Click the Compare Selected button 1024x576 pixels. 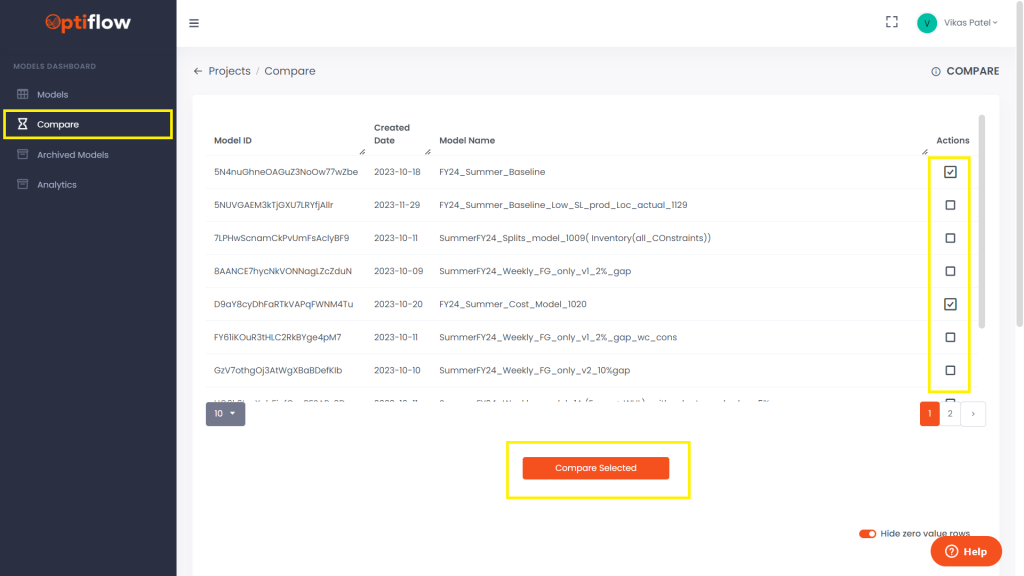pos(596,468)
